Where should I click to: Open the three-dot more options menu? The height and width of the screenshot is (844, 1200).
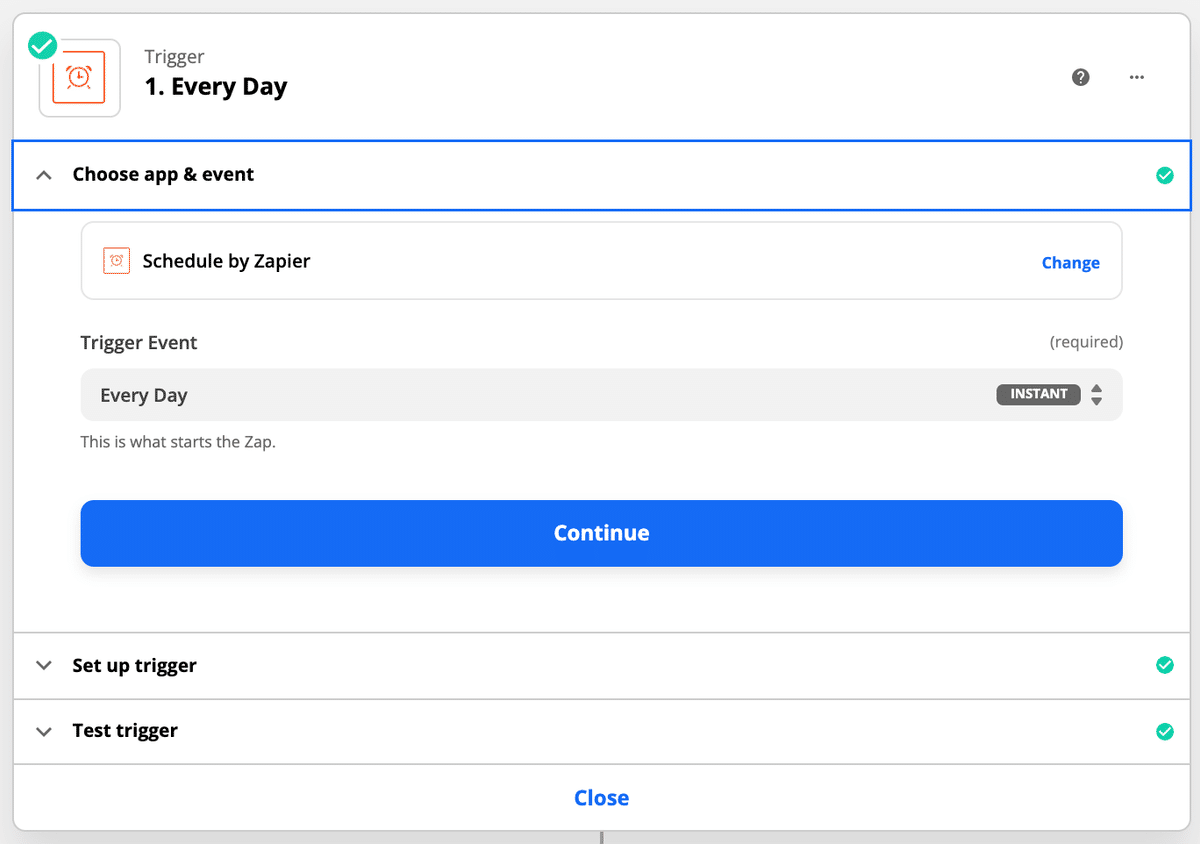[1137, 77]
